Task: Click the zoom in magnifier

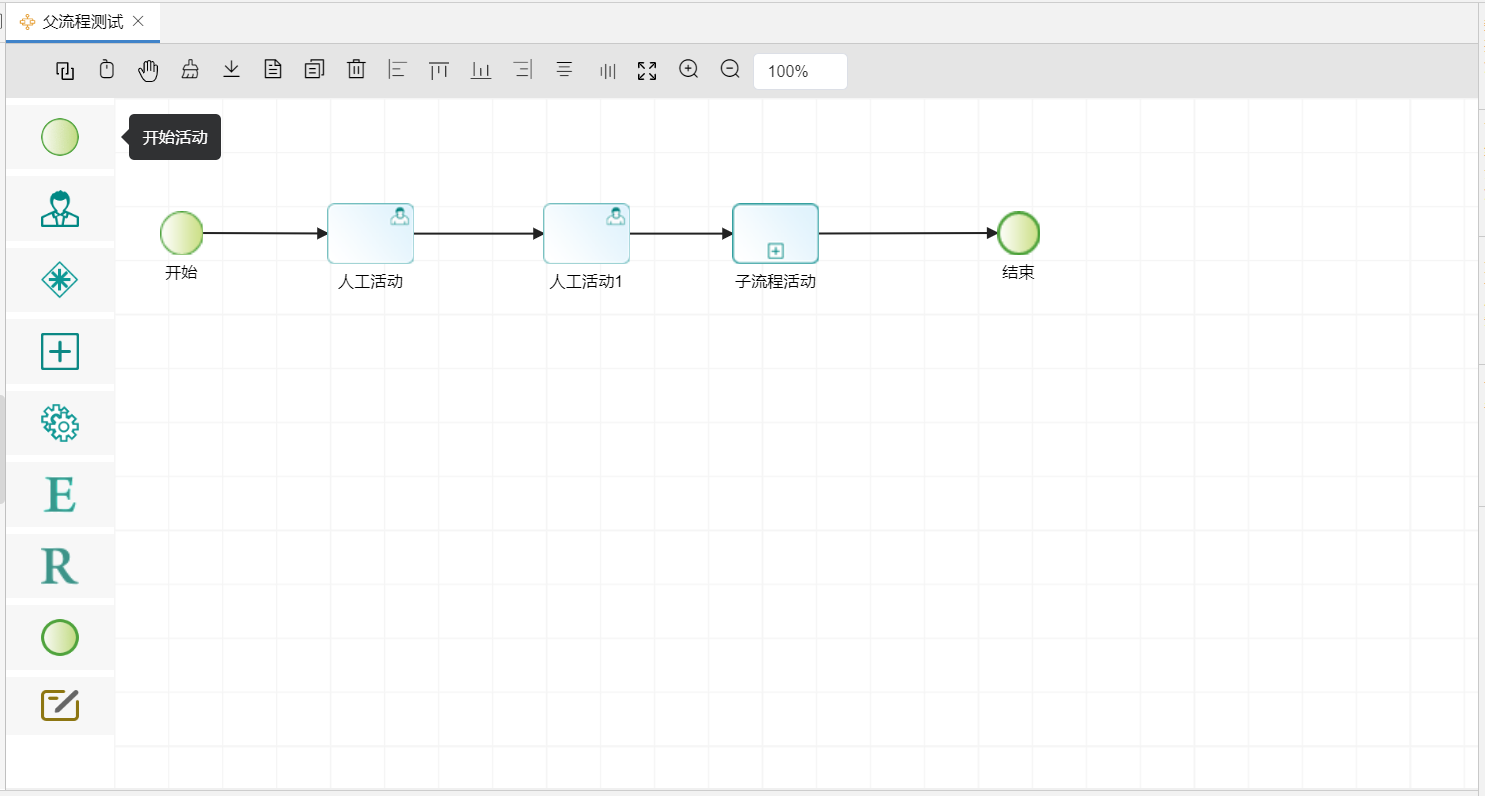Action: [688, 70]
